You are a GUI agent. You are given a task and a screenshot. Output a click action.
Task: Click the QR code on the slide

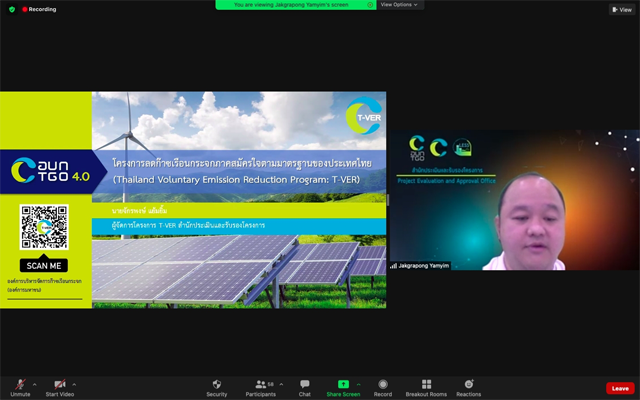pyautogui.click(x=44, y=227)
